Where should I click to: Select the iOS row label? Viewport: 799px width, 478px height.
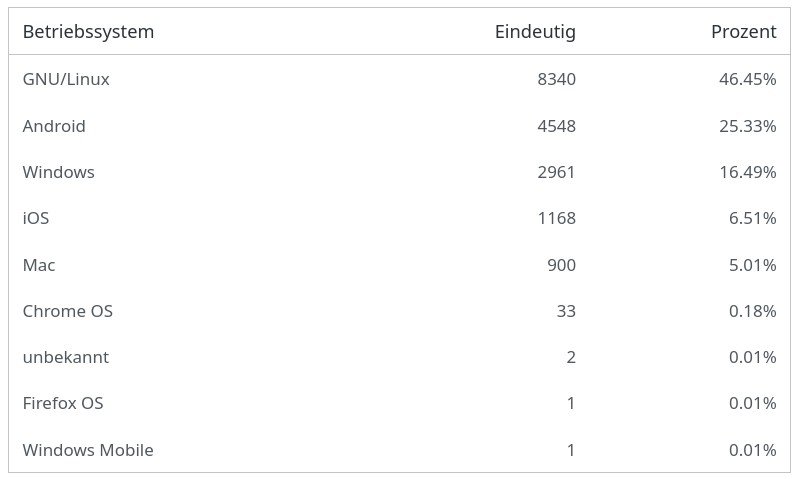point(36,218)
